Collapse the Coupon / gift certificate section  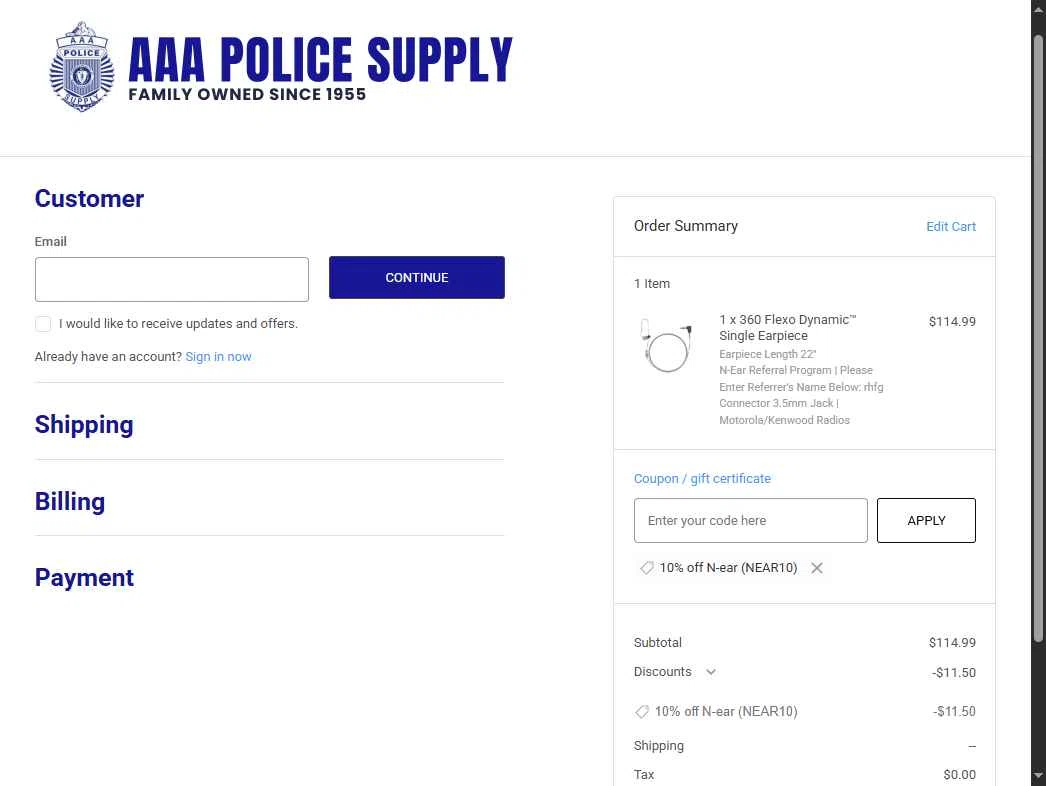tap(702, 478)
